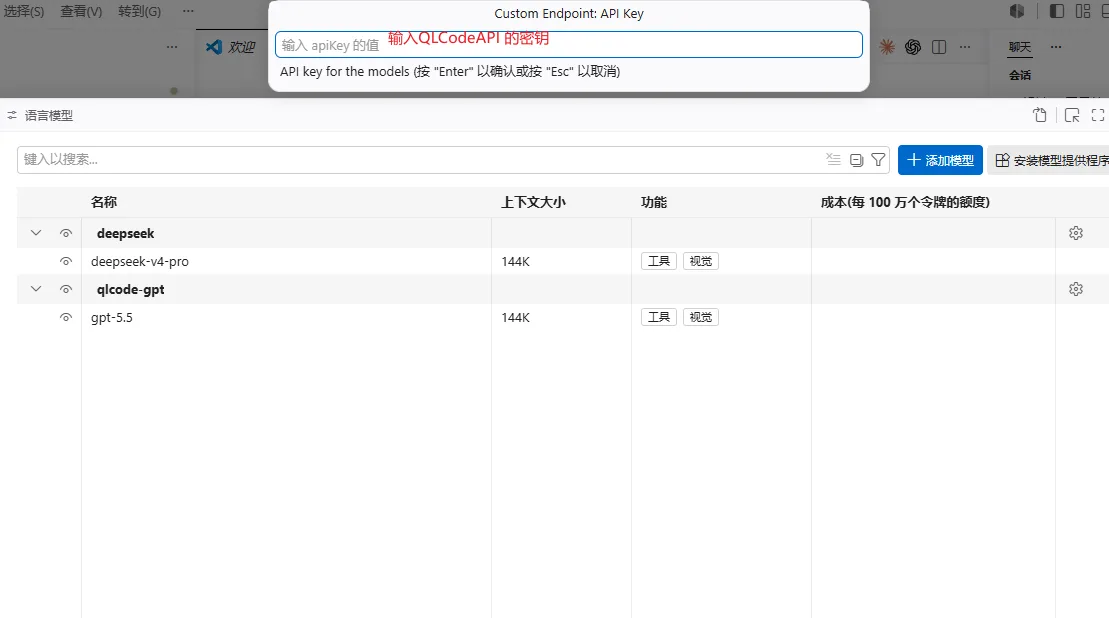Open the 转到(G) menu

139,11
